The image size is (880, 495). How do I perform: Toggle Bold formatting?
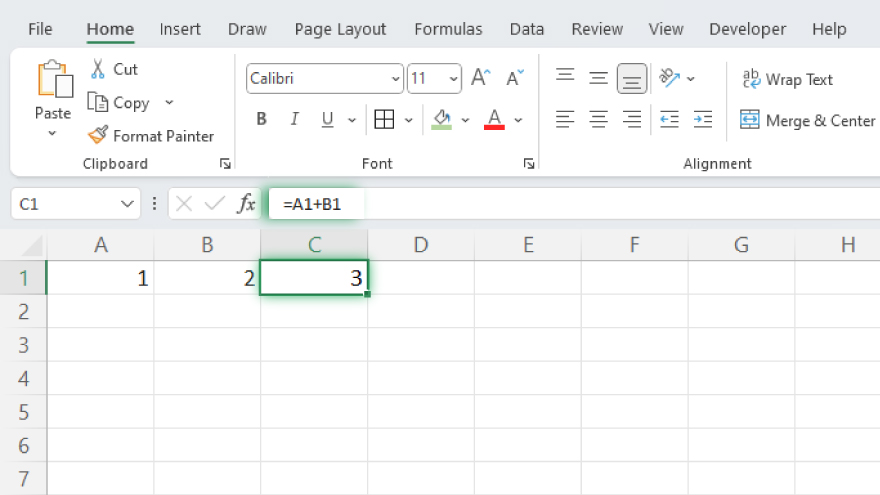pos(261,120)
